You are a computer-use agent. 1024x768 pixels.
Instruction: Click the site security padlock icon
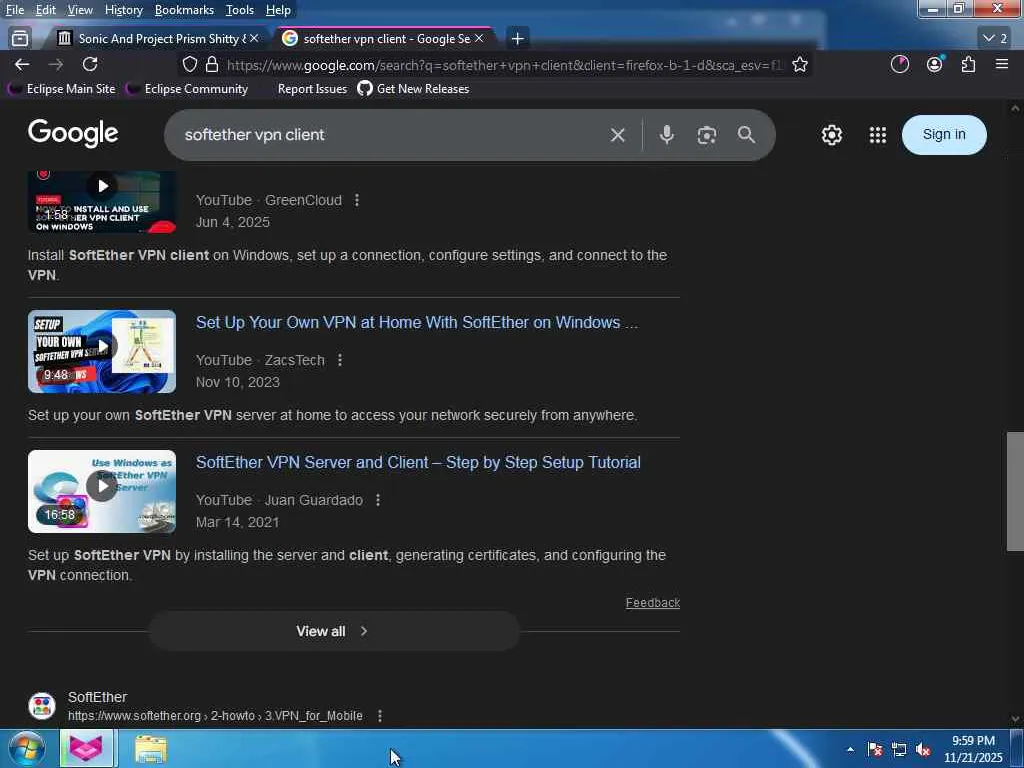212,64
